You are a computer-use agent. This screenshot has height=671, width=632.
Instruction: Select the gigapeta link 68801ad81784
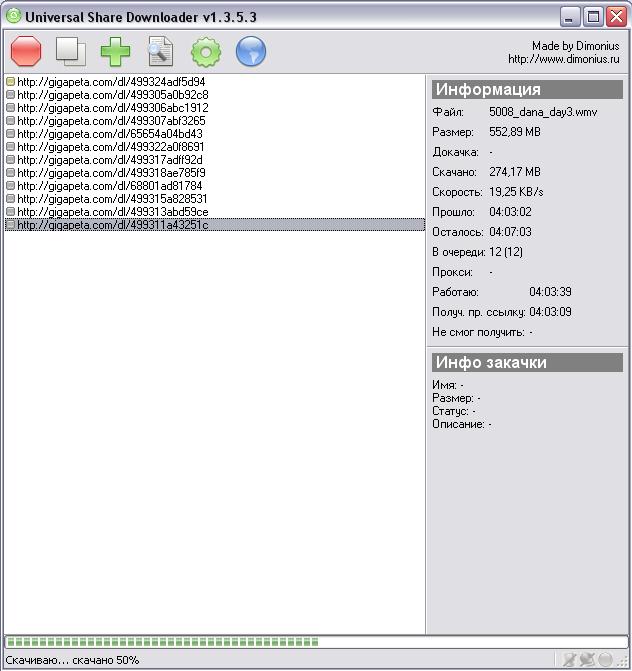[x=110, y=186]
